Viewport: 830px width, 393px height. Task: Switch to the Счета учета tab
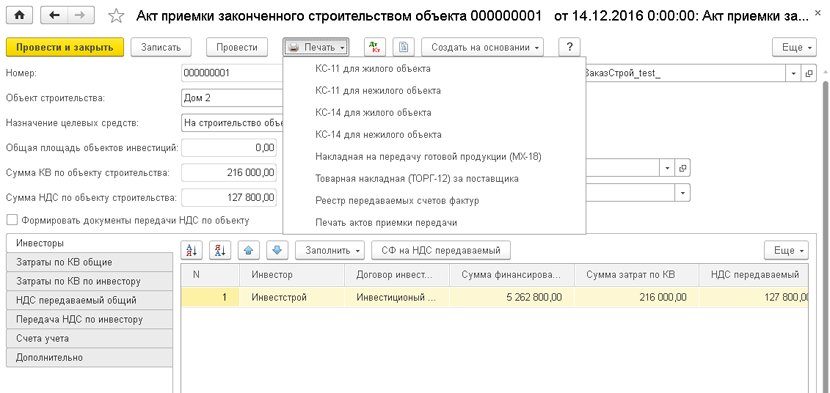point(89,338)
